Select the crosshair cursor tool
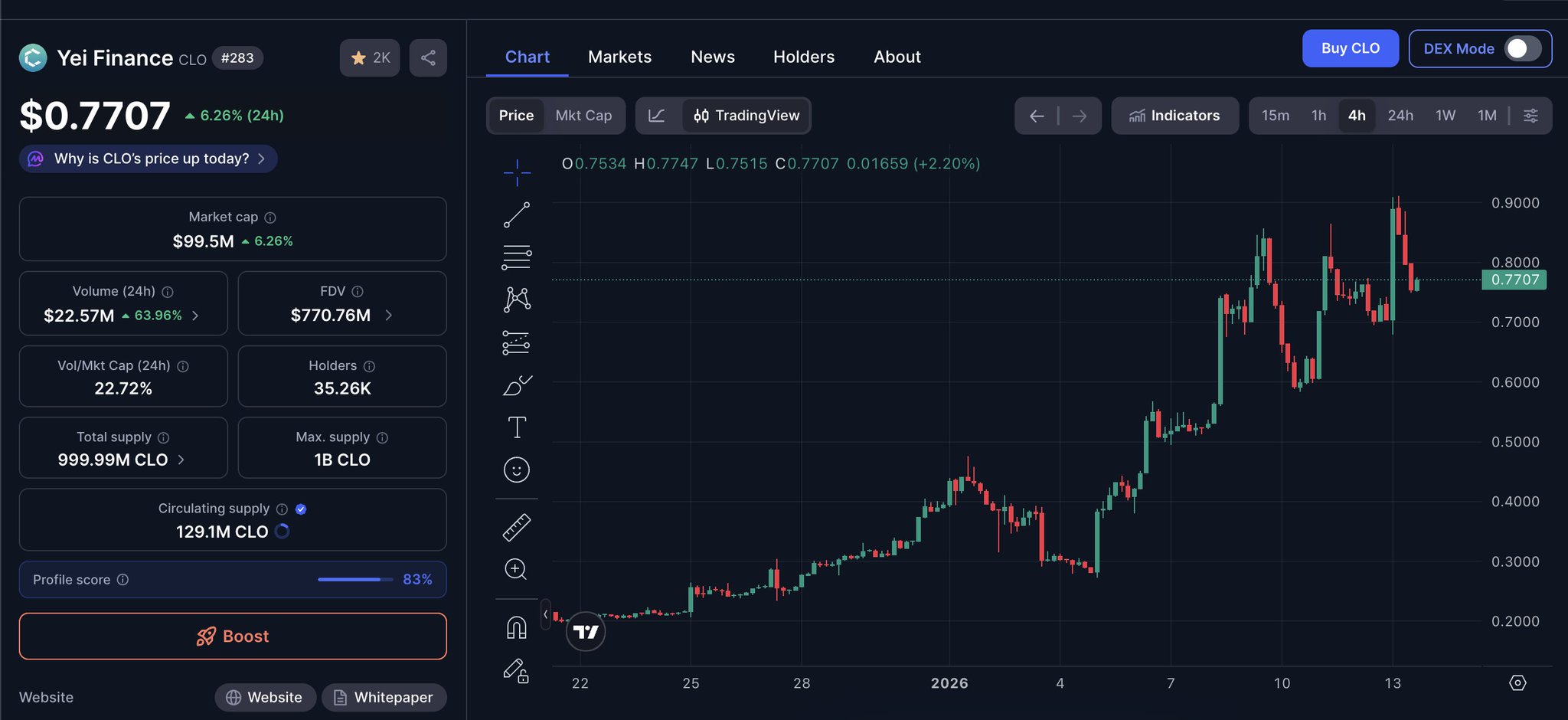Viewport: 1568px width, 720px height. click(x=517, y=173)
